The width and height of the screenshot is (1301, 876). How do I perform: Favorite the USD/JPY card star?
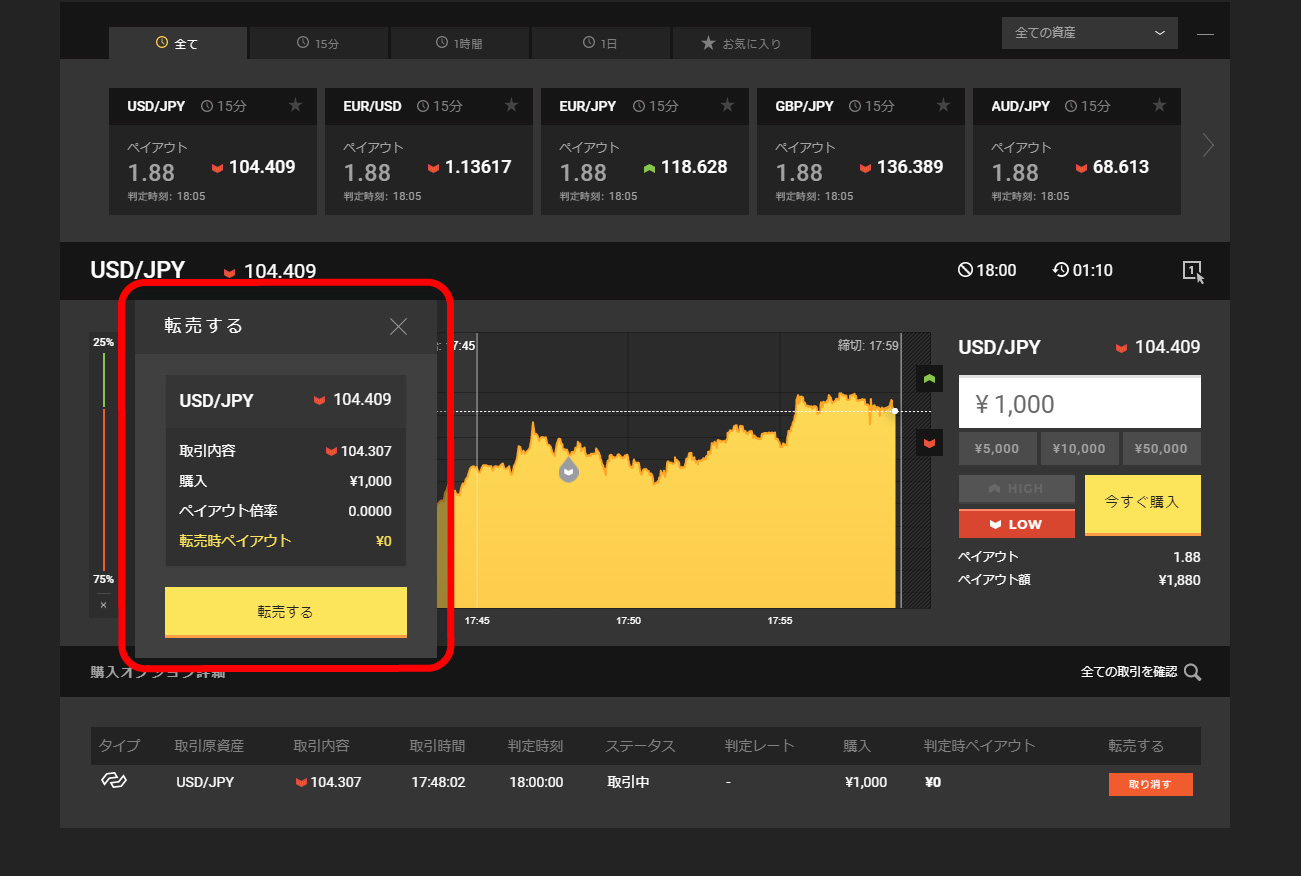click(295, 105)
